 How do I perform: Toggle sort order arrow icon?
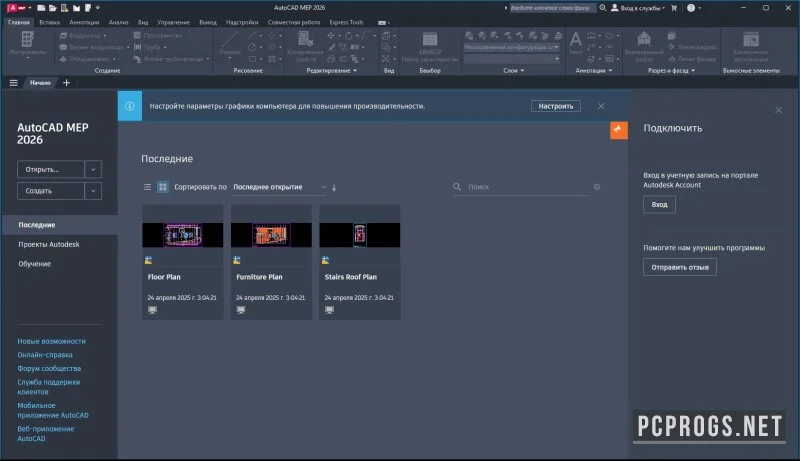(x=334, y=188)
